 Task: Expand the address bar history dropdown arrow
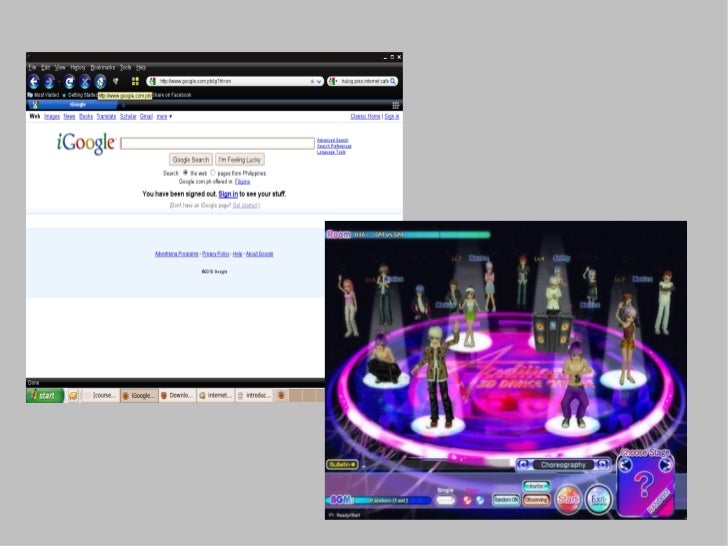(x=319, y=81)
